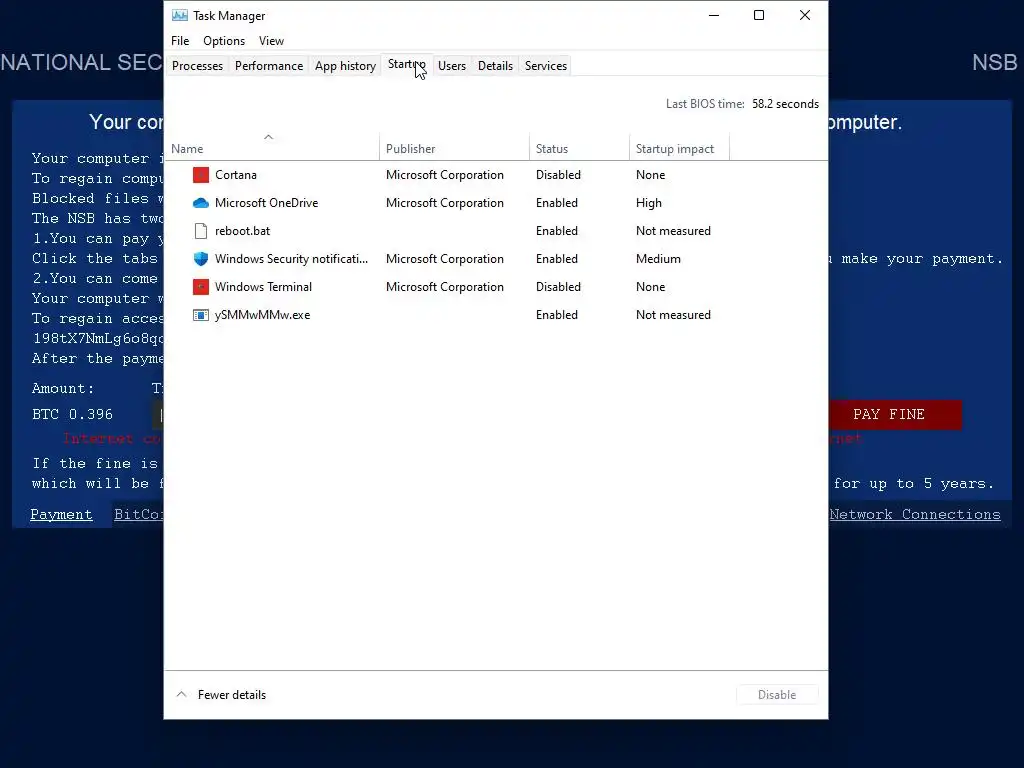Click the PAY FINE button behind Task Manager
Image resolution: width=1024 pixels, height=768 pixels.
[x=895, y=415]
